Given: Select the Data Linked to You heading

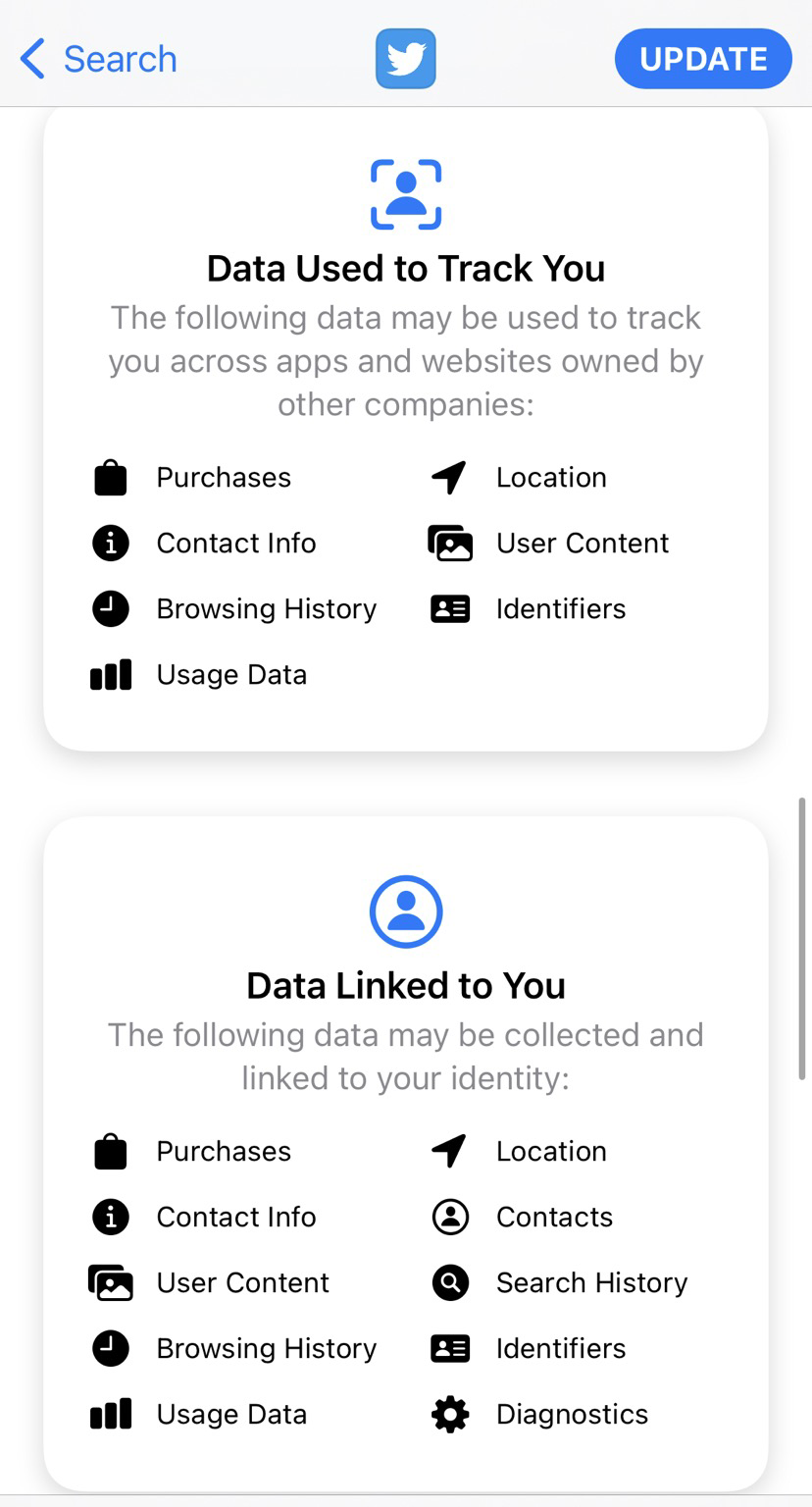Looking at the screenshot, I should 406,985.
